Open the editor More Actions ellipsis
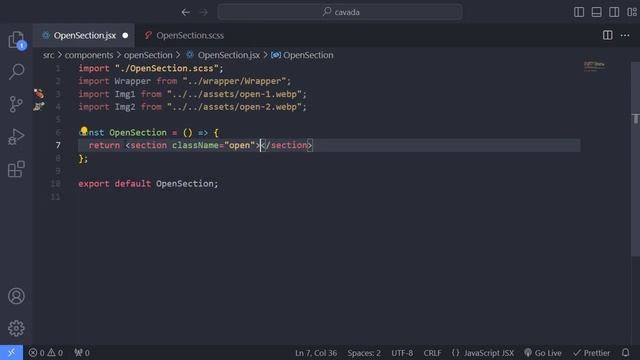The width and height of the screenshot is (640, 360). click(x=625, y=36)
